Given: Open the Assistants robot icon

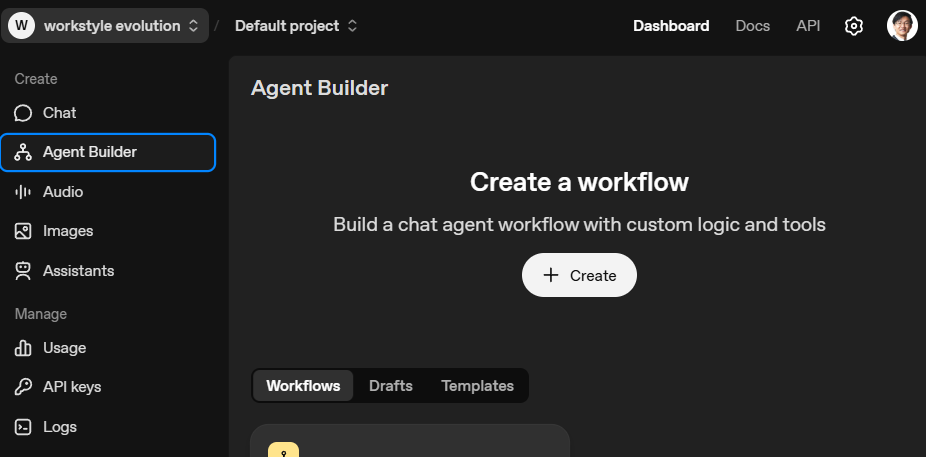Looking at the screenshot, I should click(x=23, y=271).
